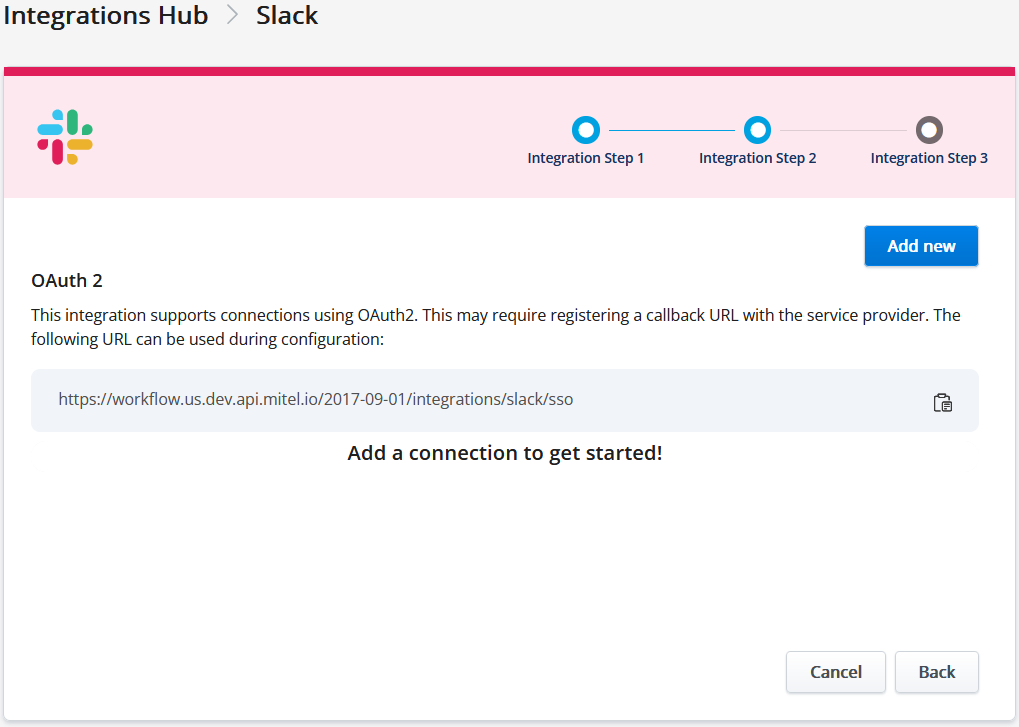Select the Integration Step 1 circle icon
This screenshot has height=727, width=1019.
pyautogui.click(x=585, y=129)
